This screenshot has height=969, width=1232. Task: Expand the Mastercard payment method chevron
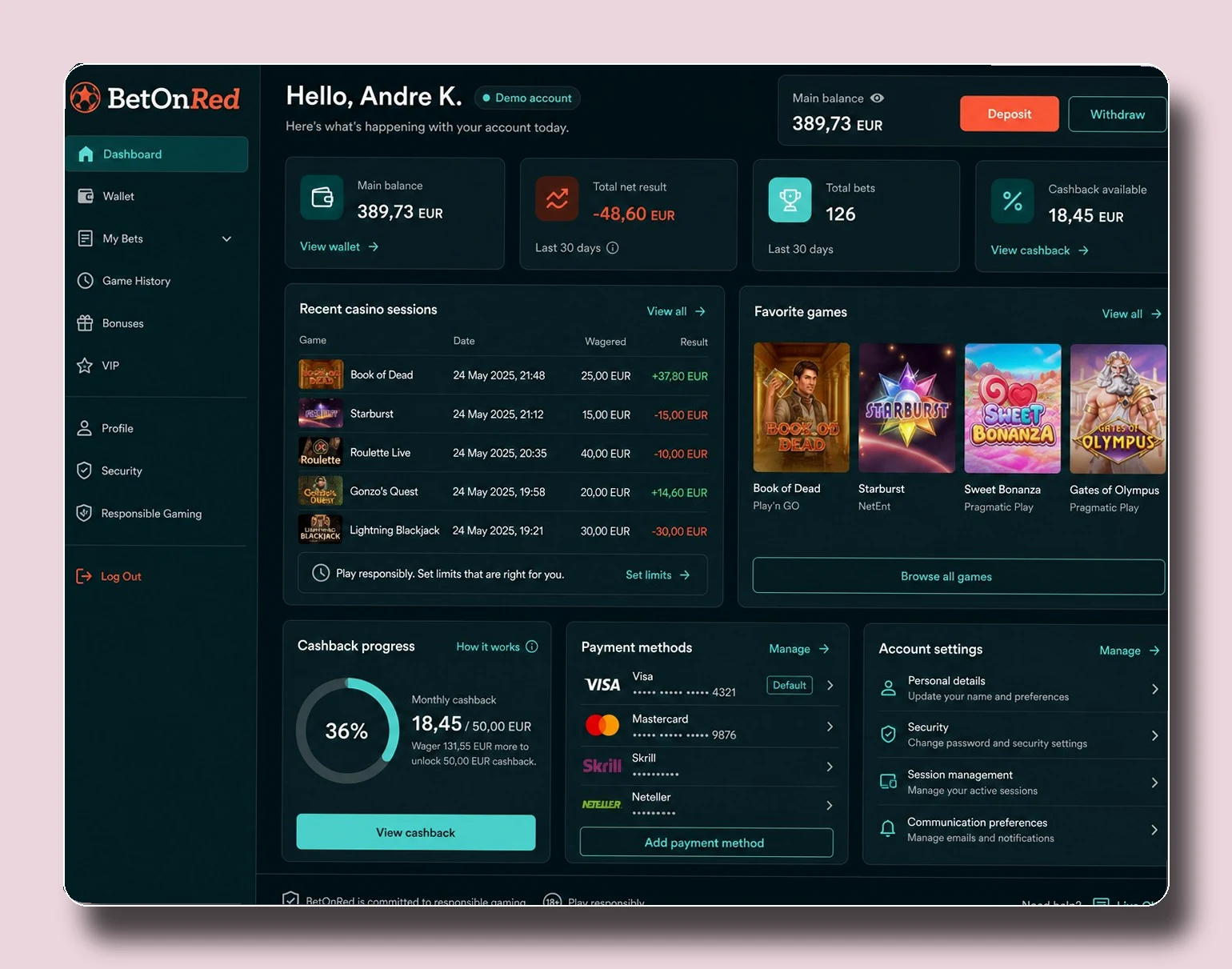pyautogui.click(x=830, y=727)
